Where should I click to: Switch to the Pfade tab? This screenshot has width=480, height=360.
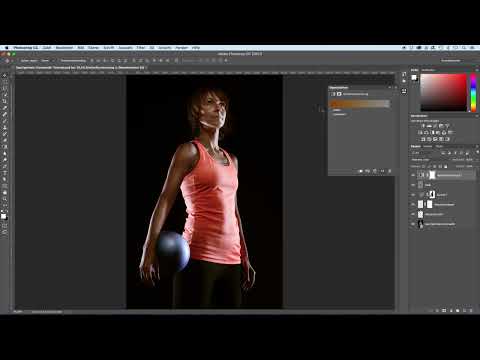coord(439,146)
